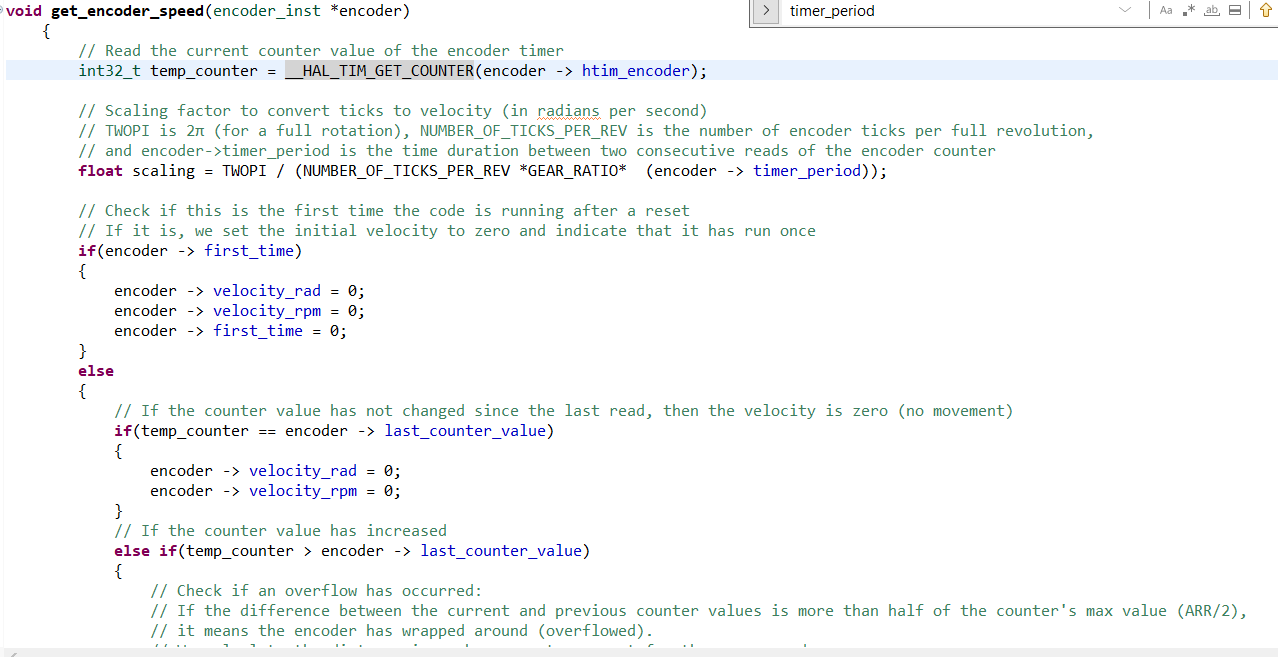Open the find history dropdown arrow
This screenshot has height=657, width=1278.
(x=1126, y=10)
